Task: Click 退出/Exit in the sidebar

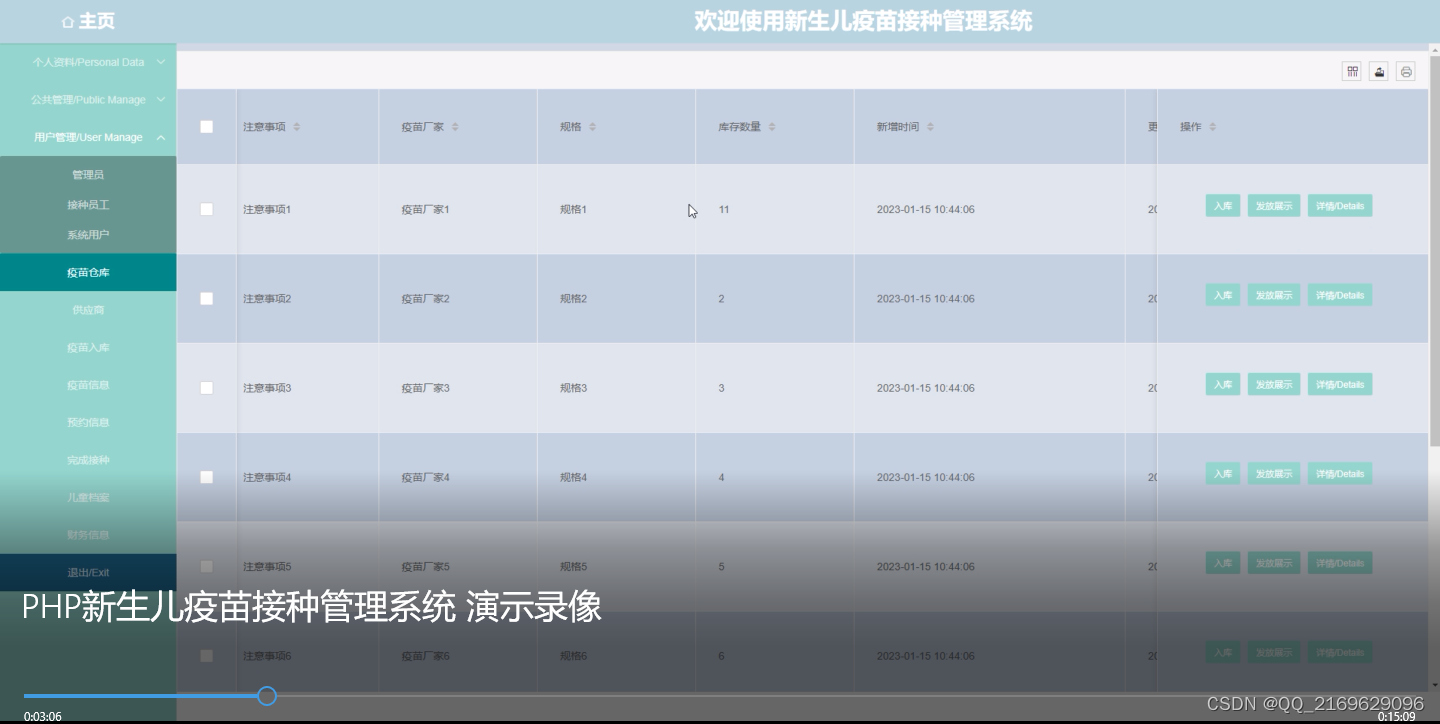Action: tap(88, 573)
